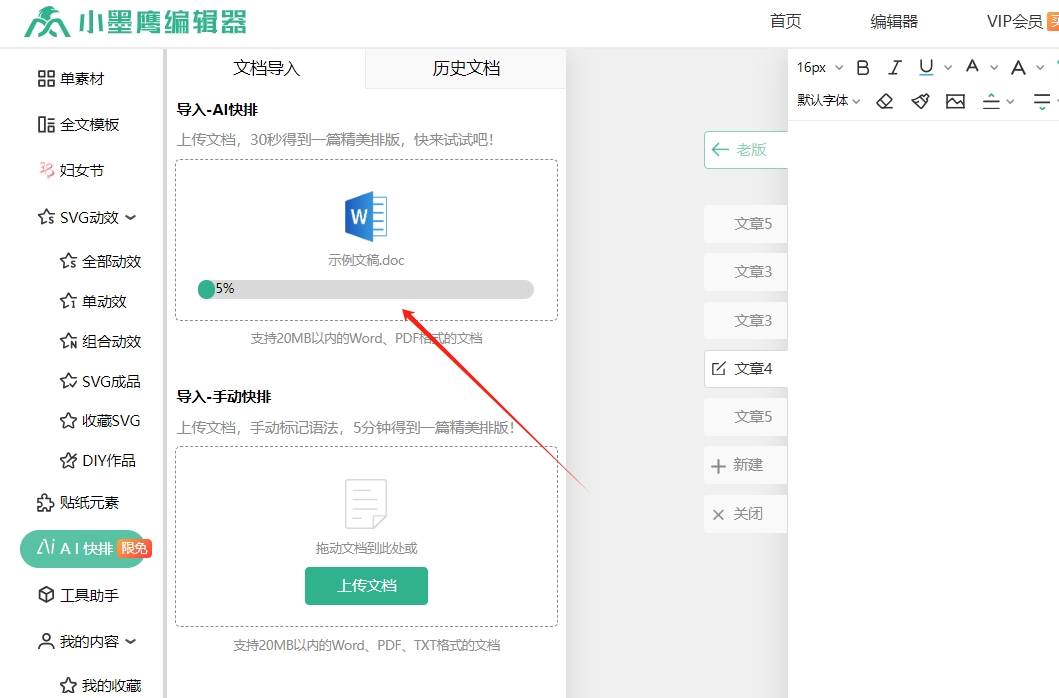Click the green 上传文档 button
The width and height of the screenshot is (1059, 698).
coord(366,586)
